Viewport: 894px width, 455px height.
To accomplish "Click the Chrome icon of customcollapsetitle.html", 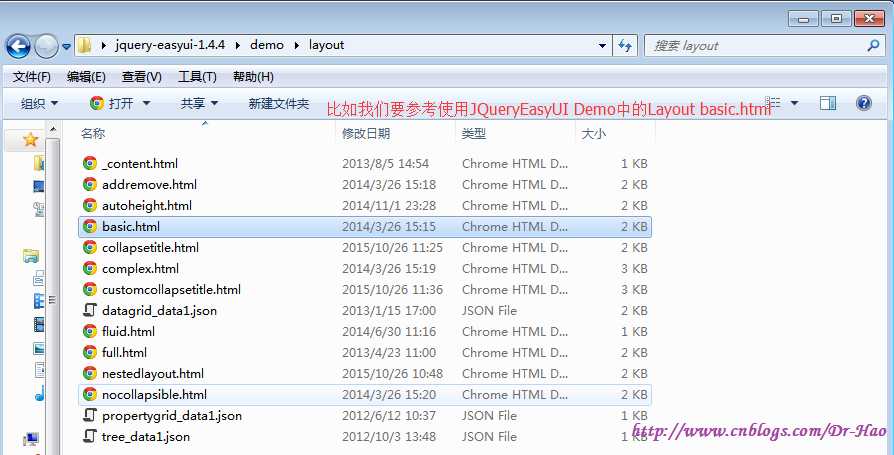I will pos(90,290).
